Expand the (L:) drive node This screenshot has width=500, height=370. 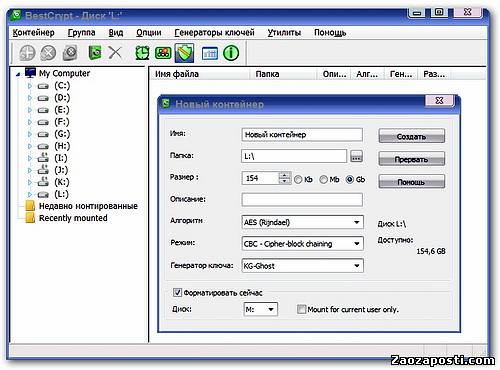point(30,194)
